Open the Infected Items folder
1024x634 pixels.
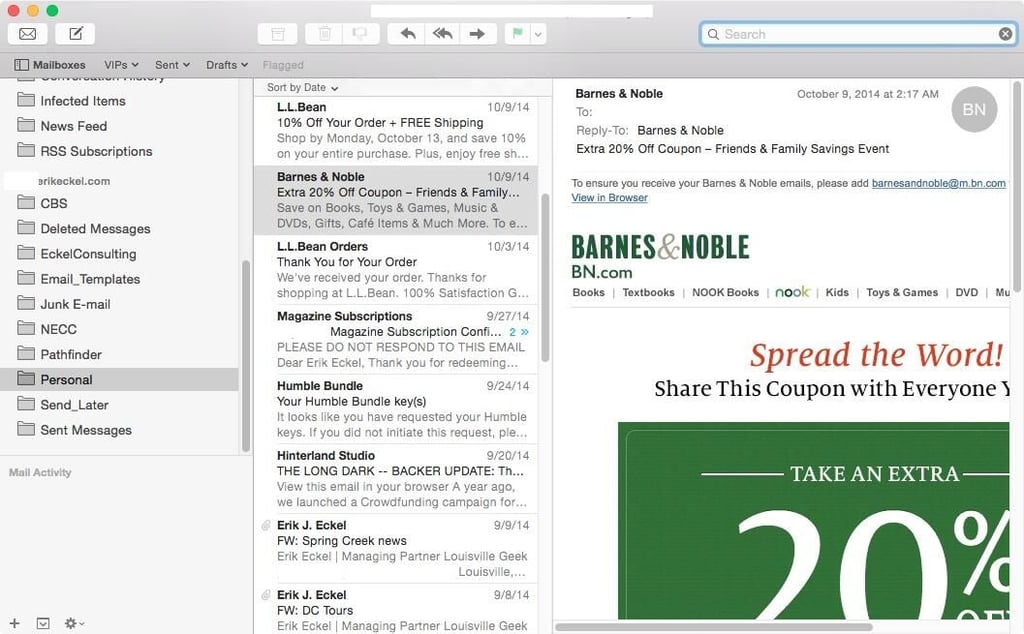point(119,101)
